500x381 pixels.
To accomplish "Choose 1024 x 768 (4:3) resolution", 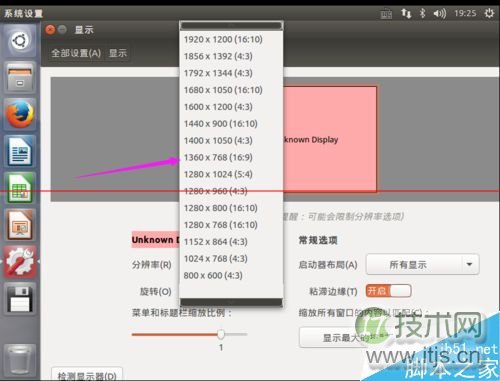I will pyautogui.click(x=216, y=259).
